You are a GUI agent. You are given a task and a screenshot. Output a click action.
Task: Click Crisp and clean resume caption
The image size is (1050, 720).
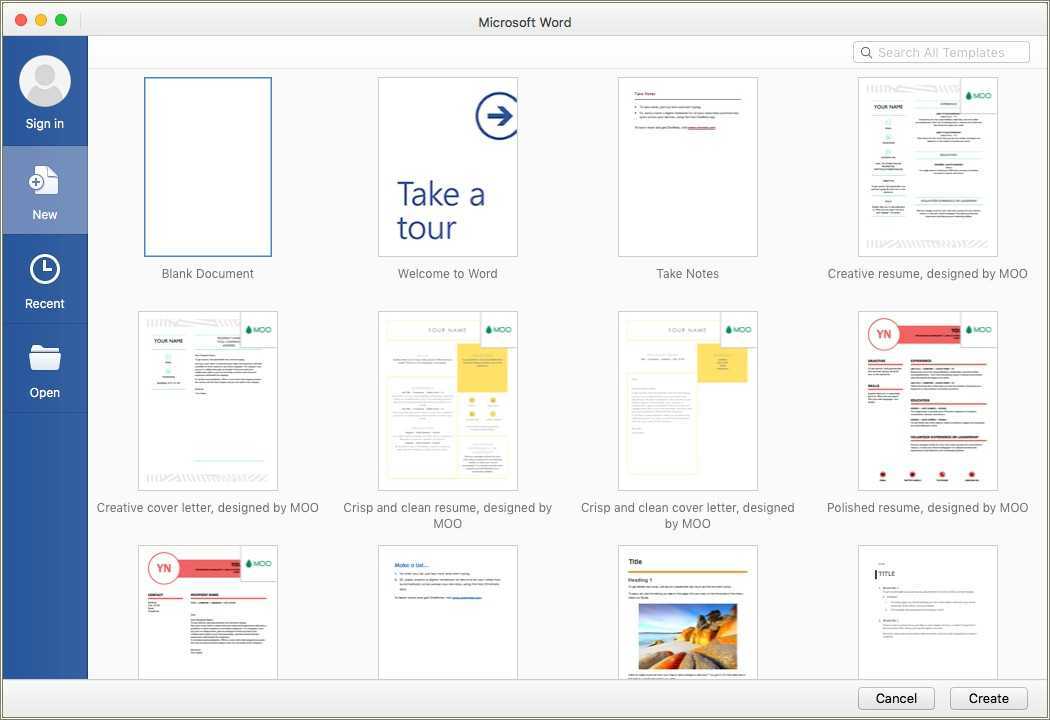point(448,516)
